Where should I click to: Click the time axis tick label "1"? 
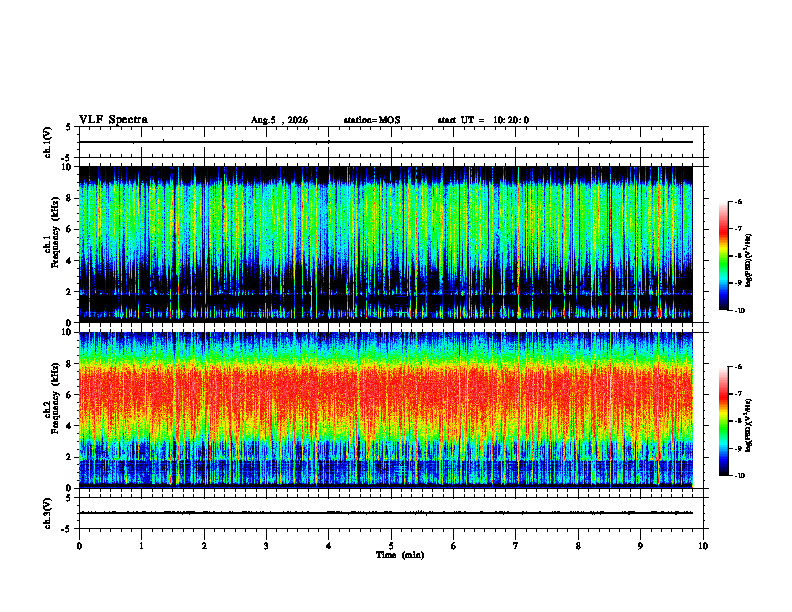tap(141, 546)
